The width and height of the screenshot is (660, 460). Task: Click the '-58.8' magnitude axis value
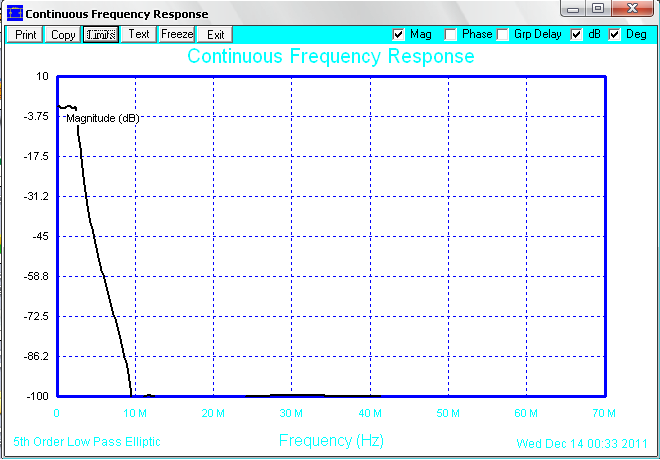(x=36, y=277)
